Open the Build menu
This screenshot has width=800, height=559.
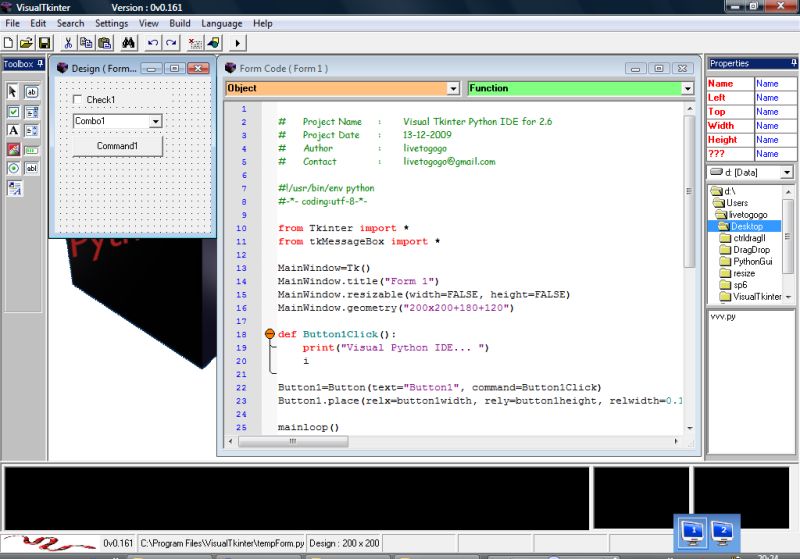(x=180, y=23)
